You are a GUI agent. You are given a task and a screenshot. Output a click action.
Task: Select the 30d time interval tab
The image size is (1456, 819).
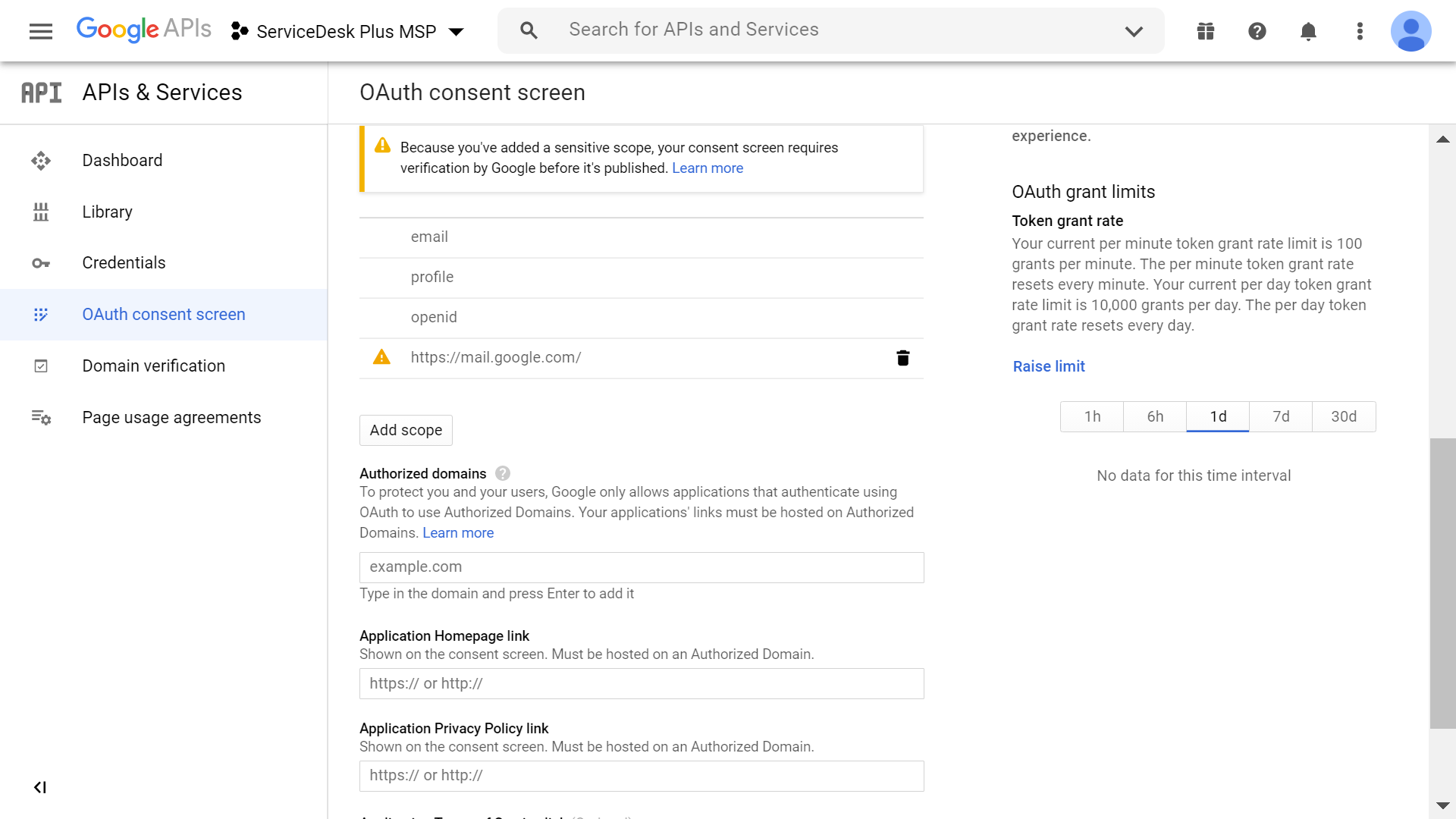[1344, 416]
